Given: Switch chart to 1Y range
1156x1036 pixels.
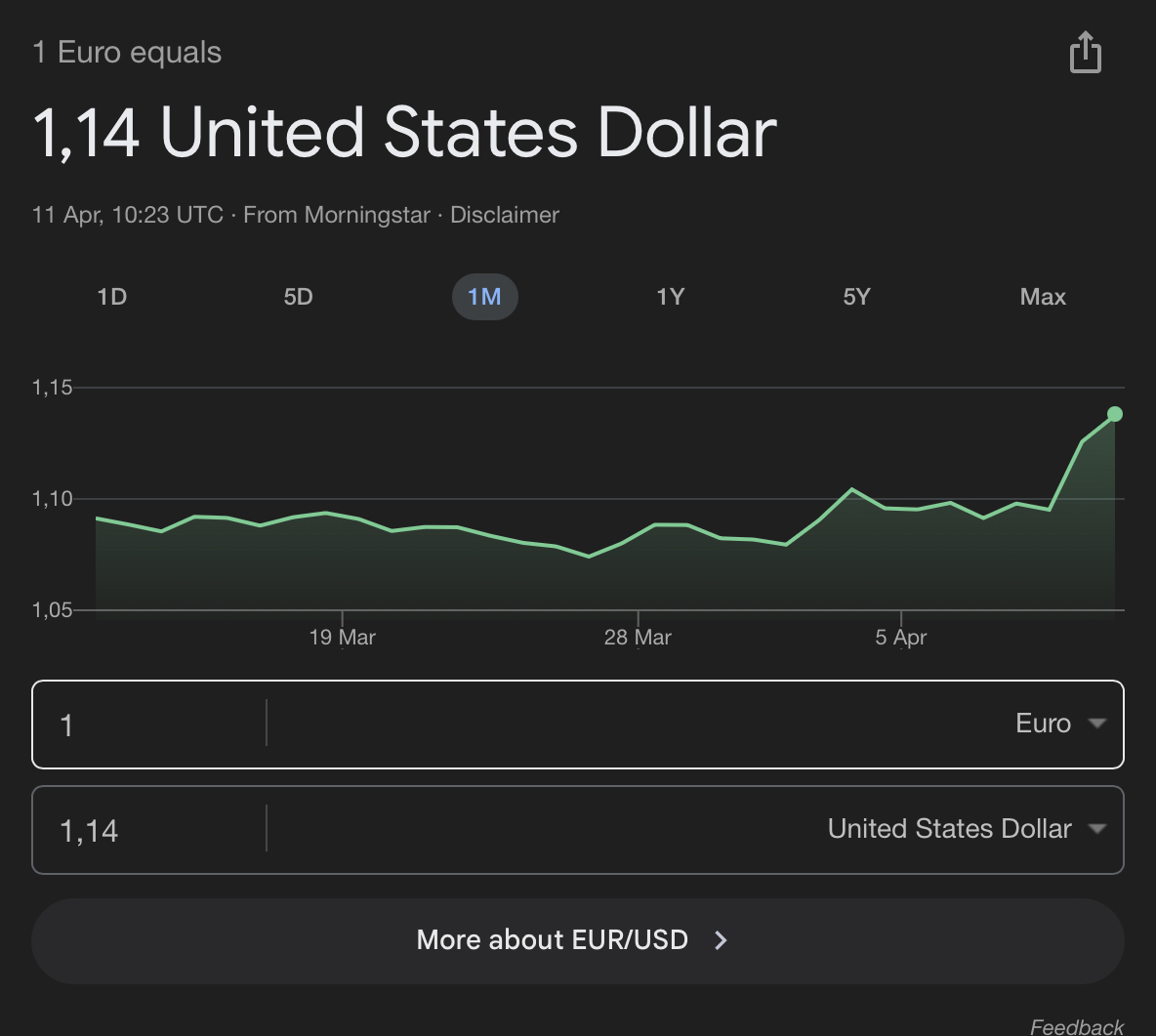Looking at the screenshot, I should [671, 297].
